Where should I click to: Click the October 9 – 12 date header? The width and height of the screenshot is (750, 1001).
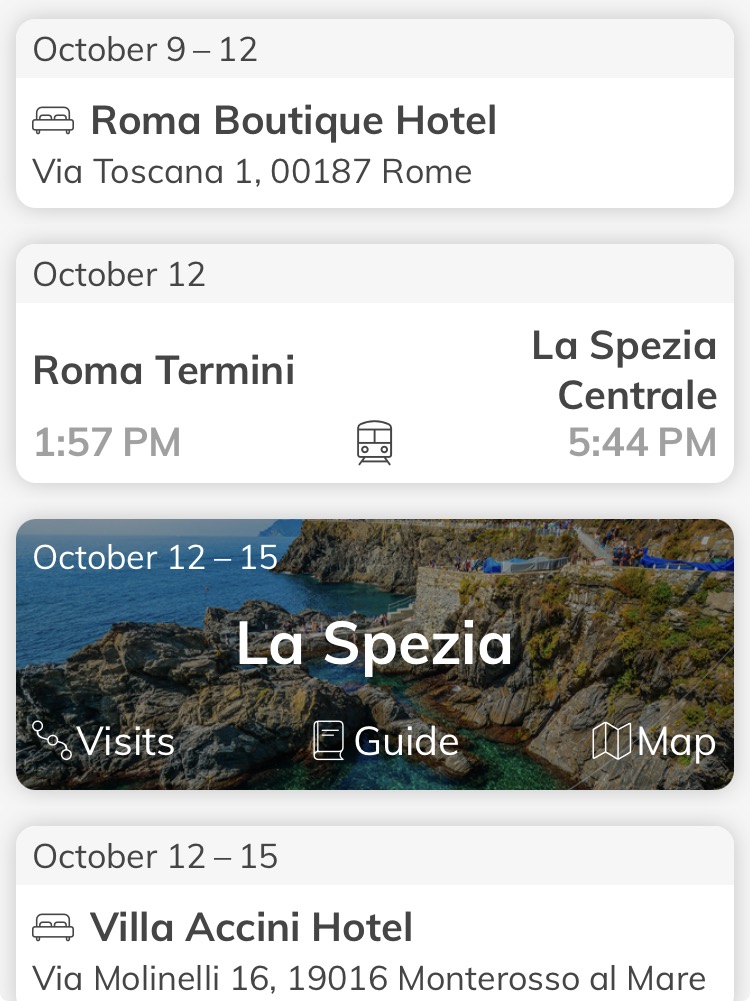click(x=145, y=50)
